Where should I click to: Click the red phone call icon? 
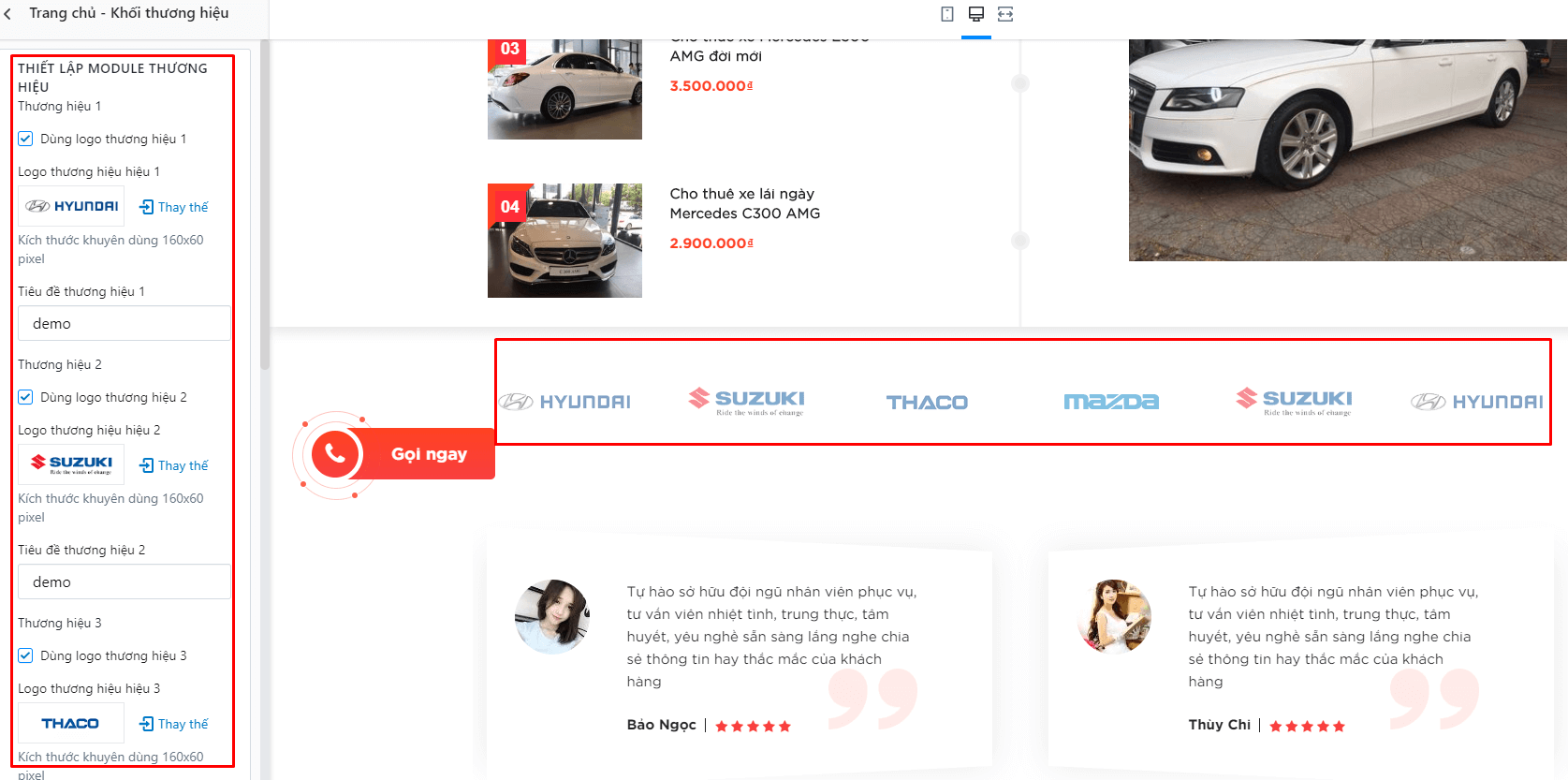click(x=335, y=454)
